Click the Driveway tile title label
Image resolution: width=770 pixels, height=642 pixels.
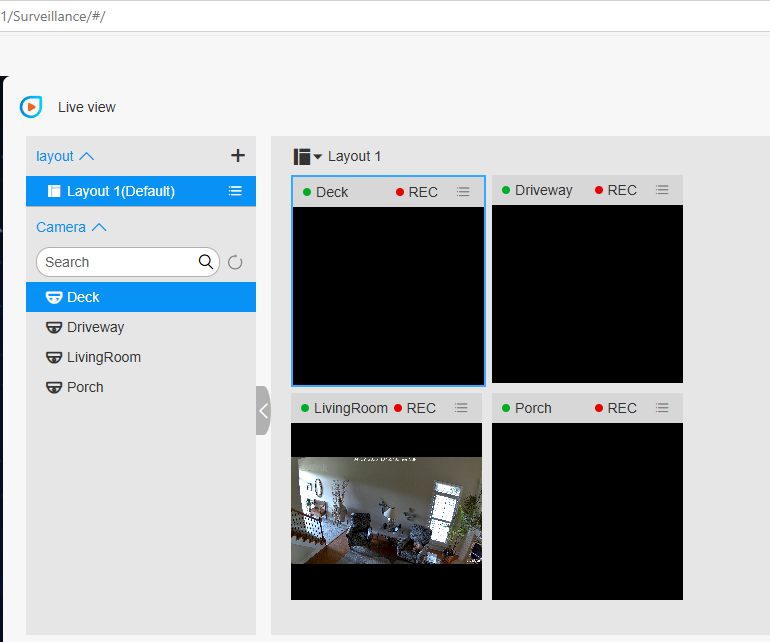pyautogui.click(x=544, y=190)
